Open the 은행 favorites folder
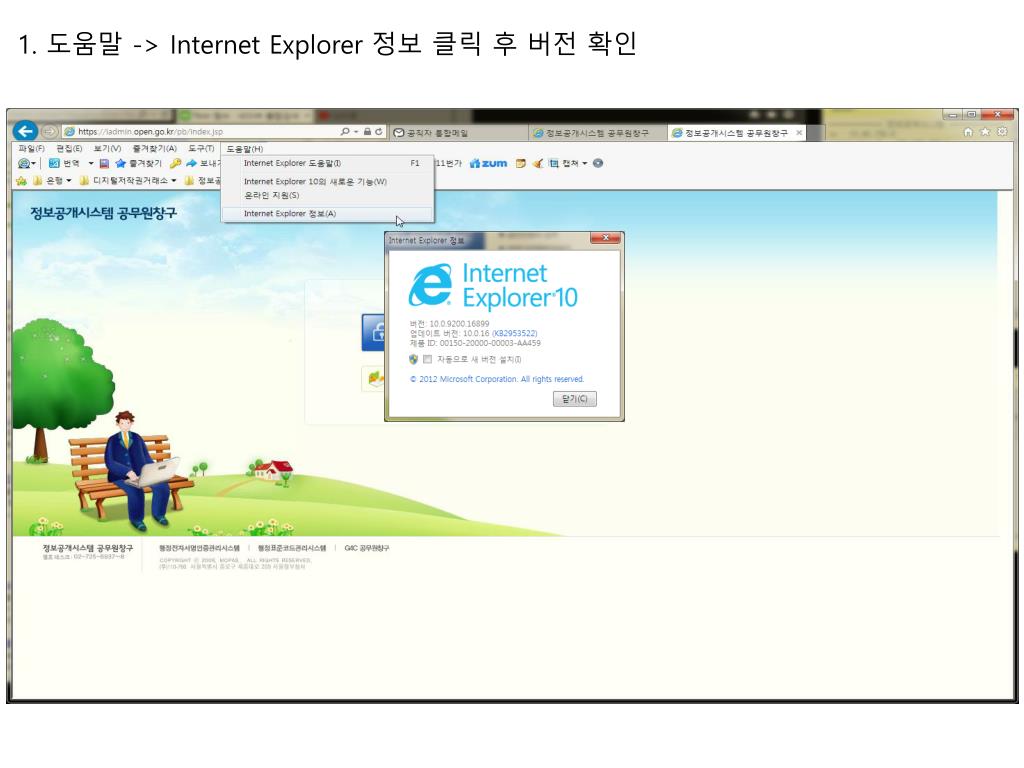Screen dimensions: 1024x768 [52, 181]
